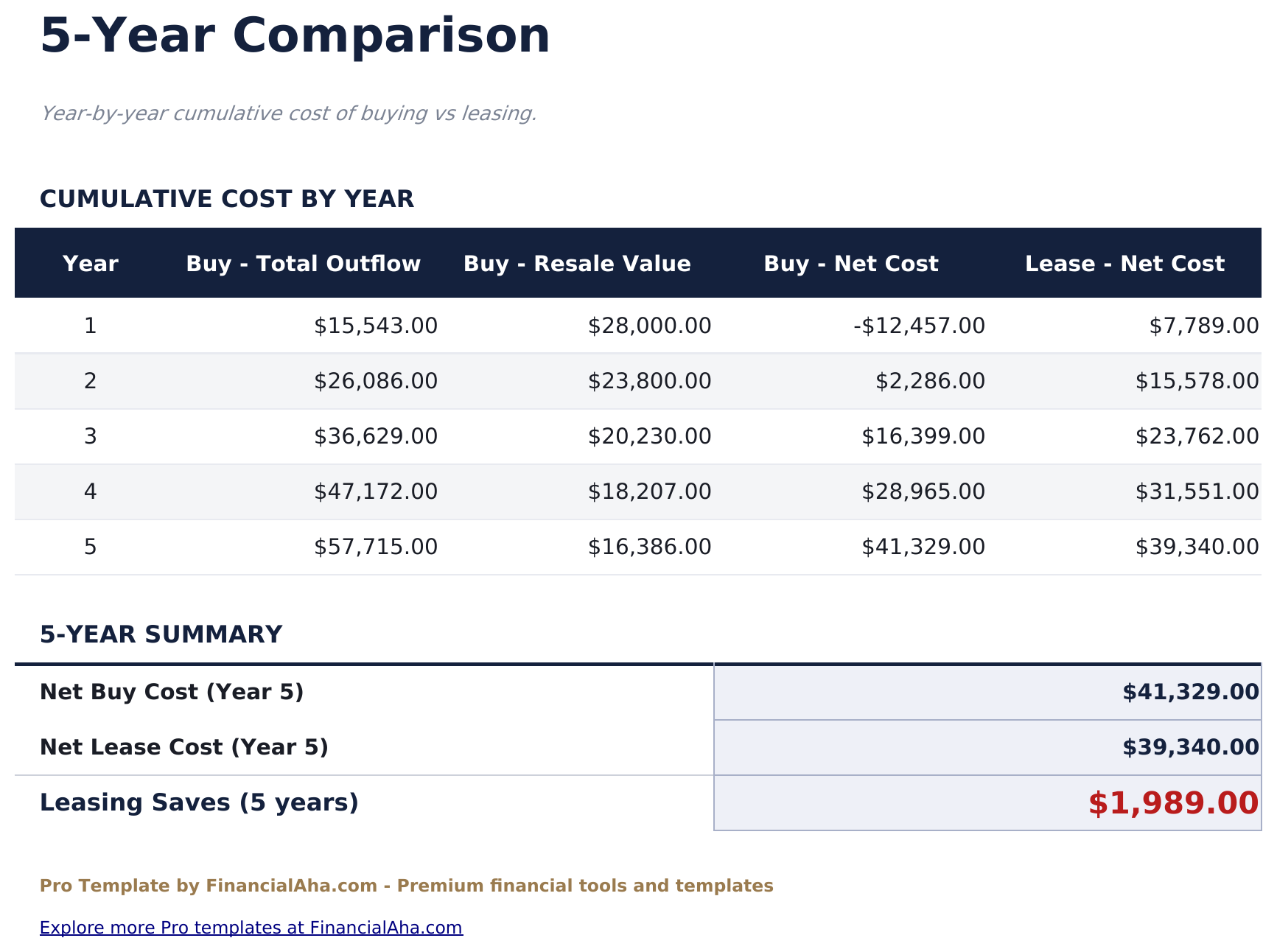Select the Buy - Resale Value header
The image size is (1277, 952).
tap(576, 263)
